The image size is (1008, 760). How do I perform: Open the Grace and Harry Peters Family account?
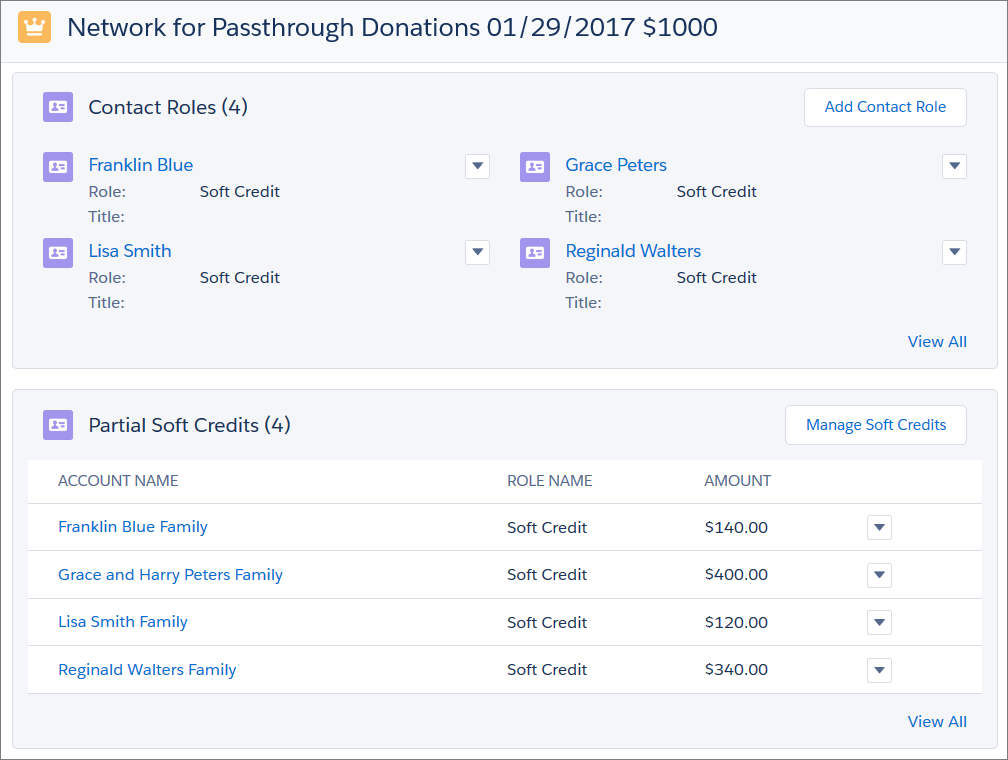point(170,575)
